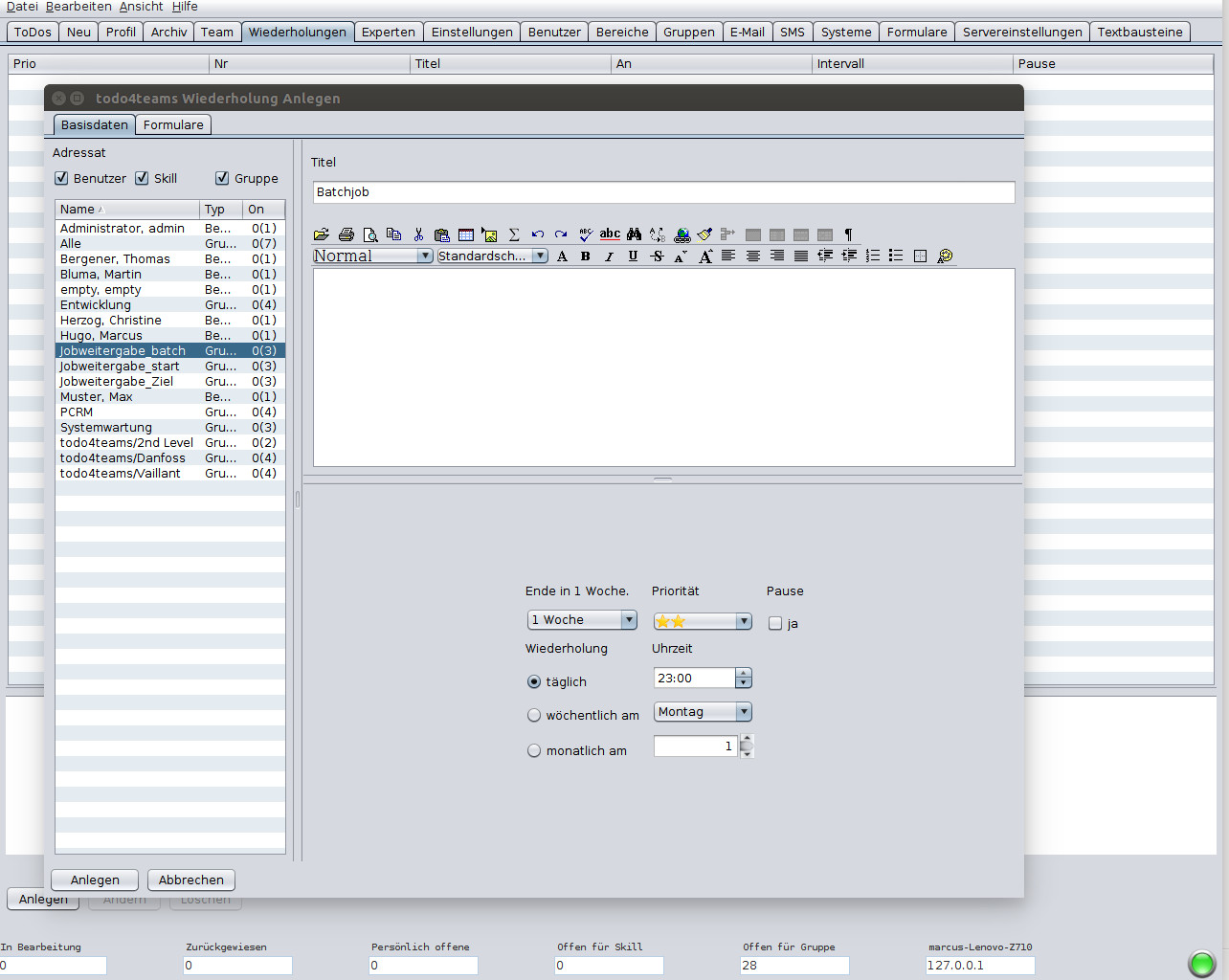Undo the last edit with undo arrow
1229x980 pixels.
(x=538, y=234)
